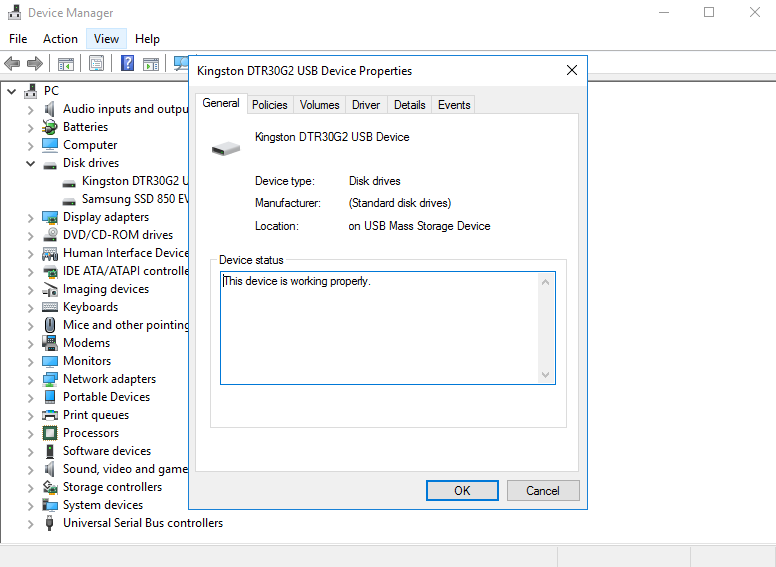Click the Disk drives category icon

tap(49, 165)
